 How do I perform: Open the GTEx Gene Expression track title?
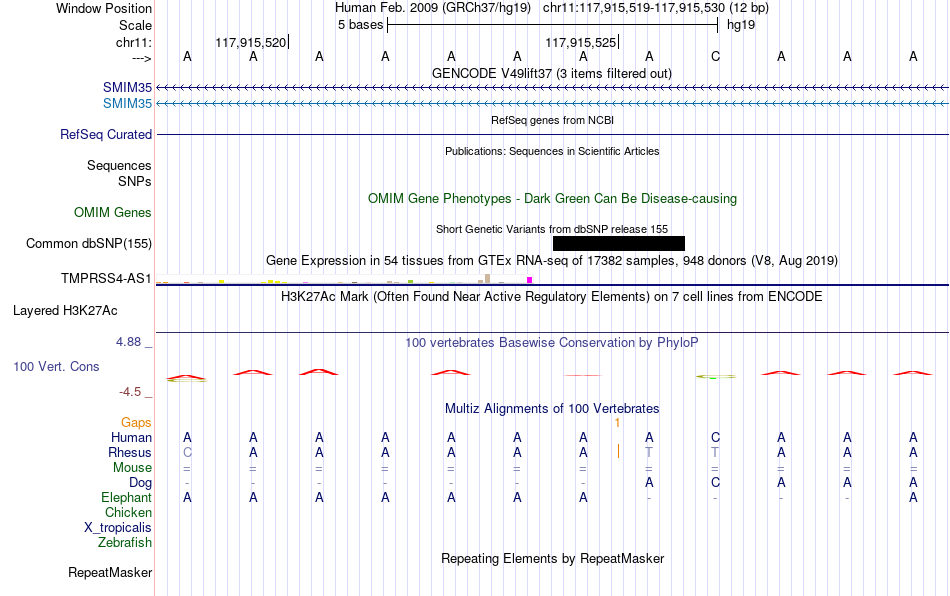coord(552,260)
